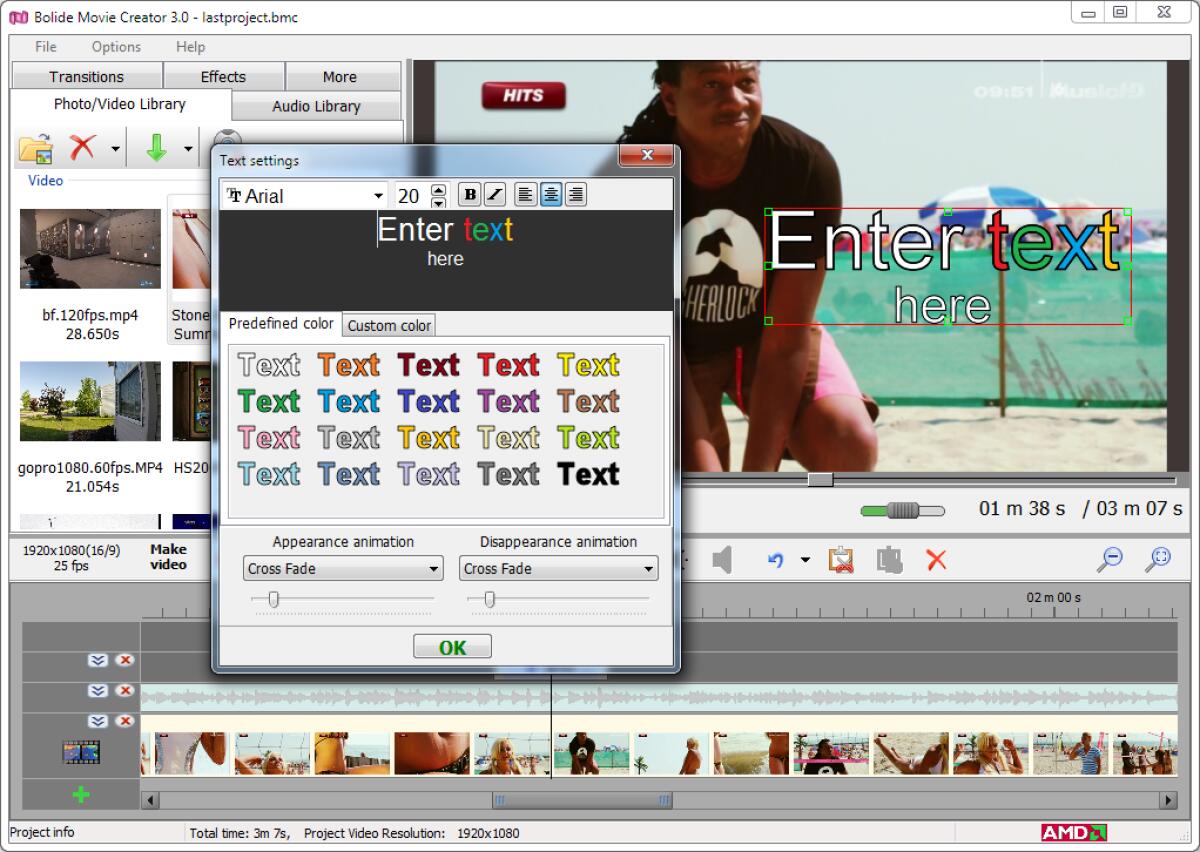This screenshot has height=852, width=1200.
Task: Mute audio with the speaker icon
Action: [722, 560]
